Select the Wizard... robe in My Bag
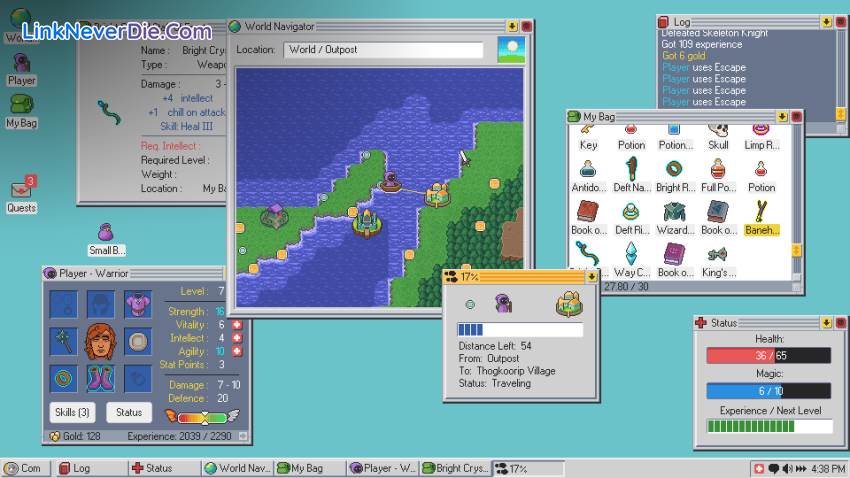The width and height of the screenshot is (850, 478). tap(675, 219)
